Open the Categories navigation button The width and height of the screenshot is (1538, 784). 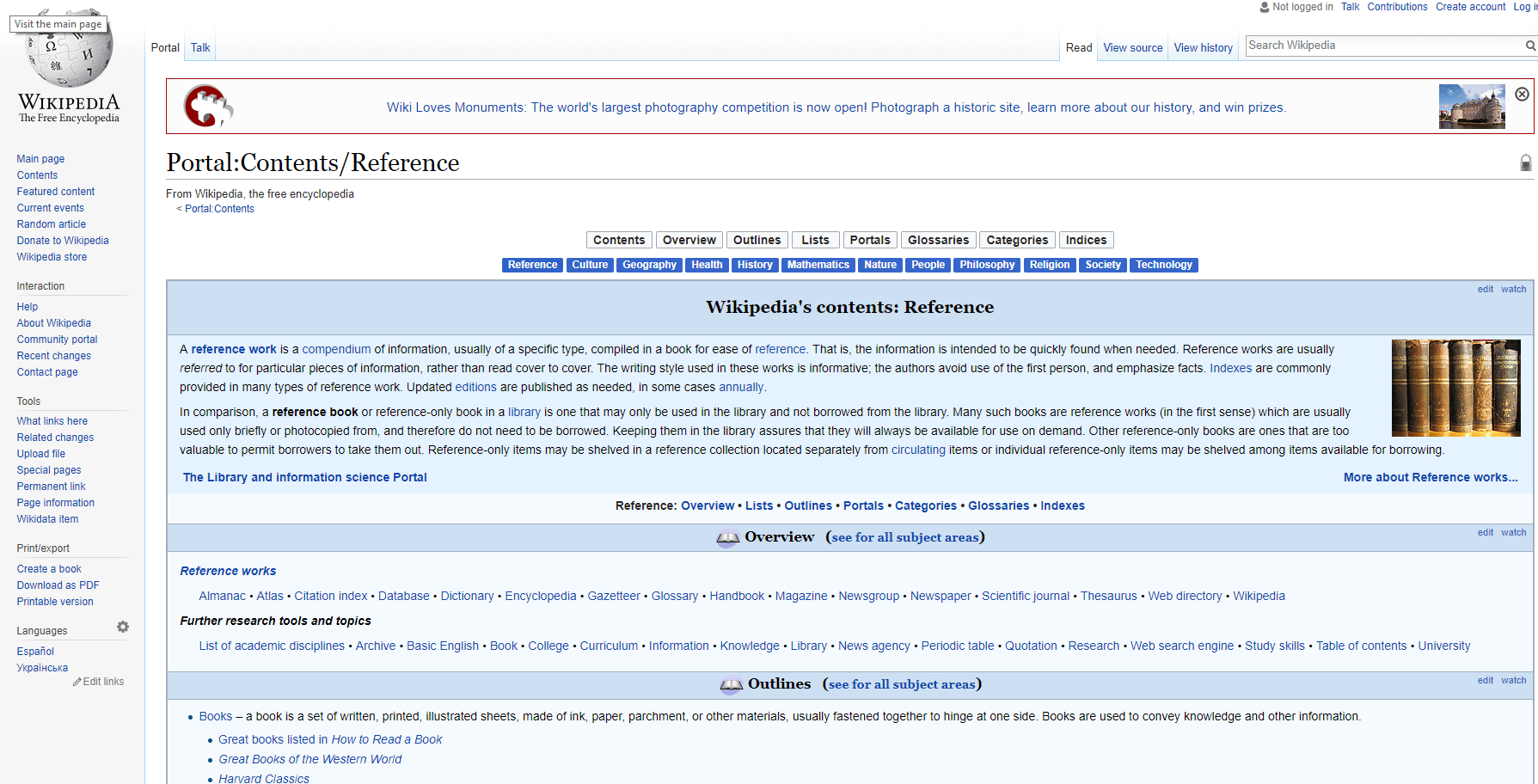pyautogui.click(x=1017, y=240)
